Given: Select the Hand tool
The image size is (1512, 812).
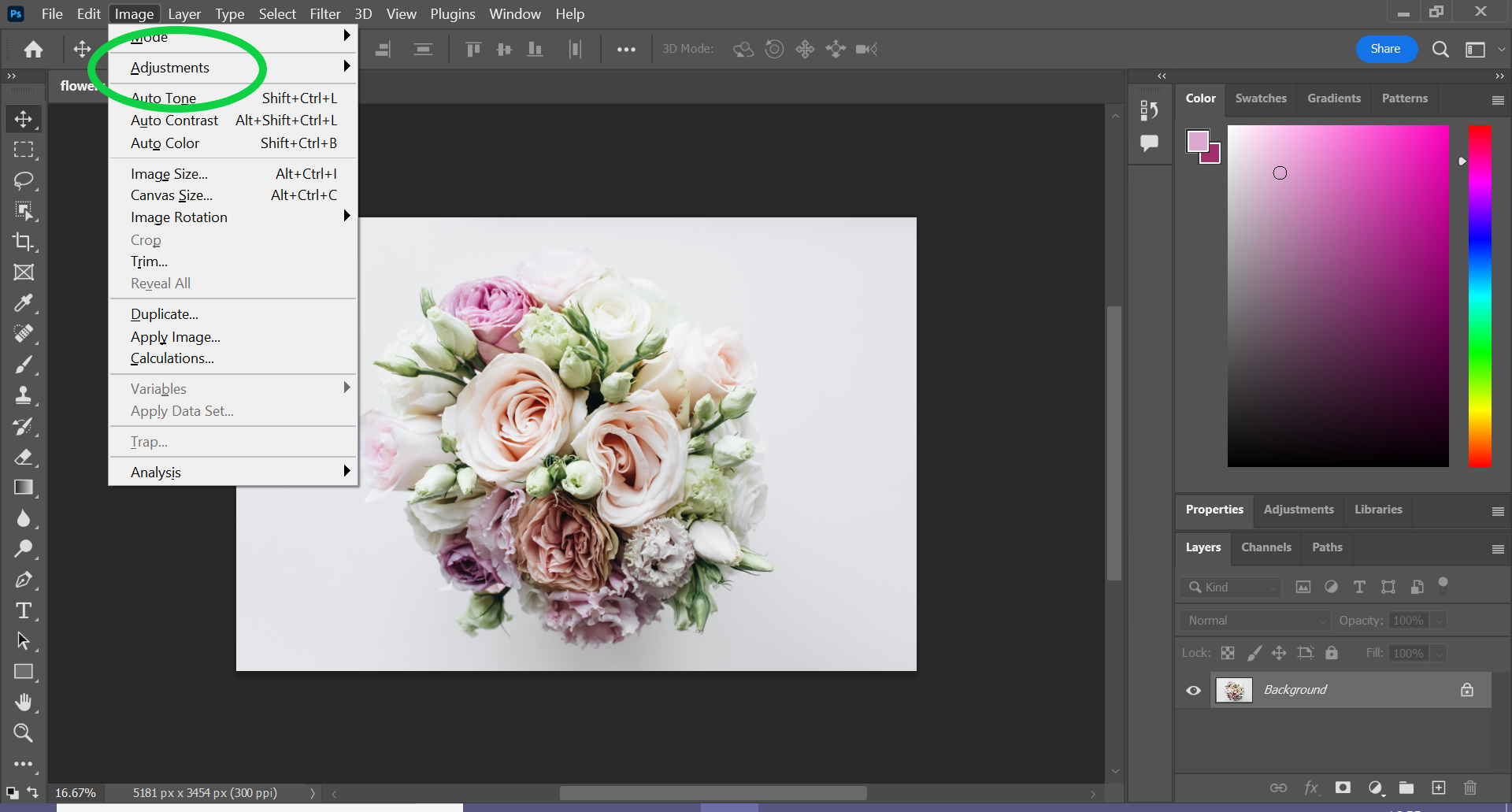Looking at the screenshot, I should [23, 703].
